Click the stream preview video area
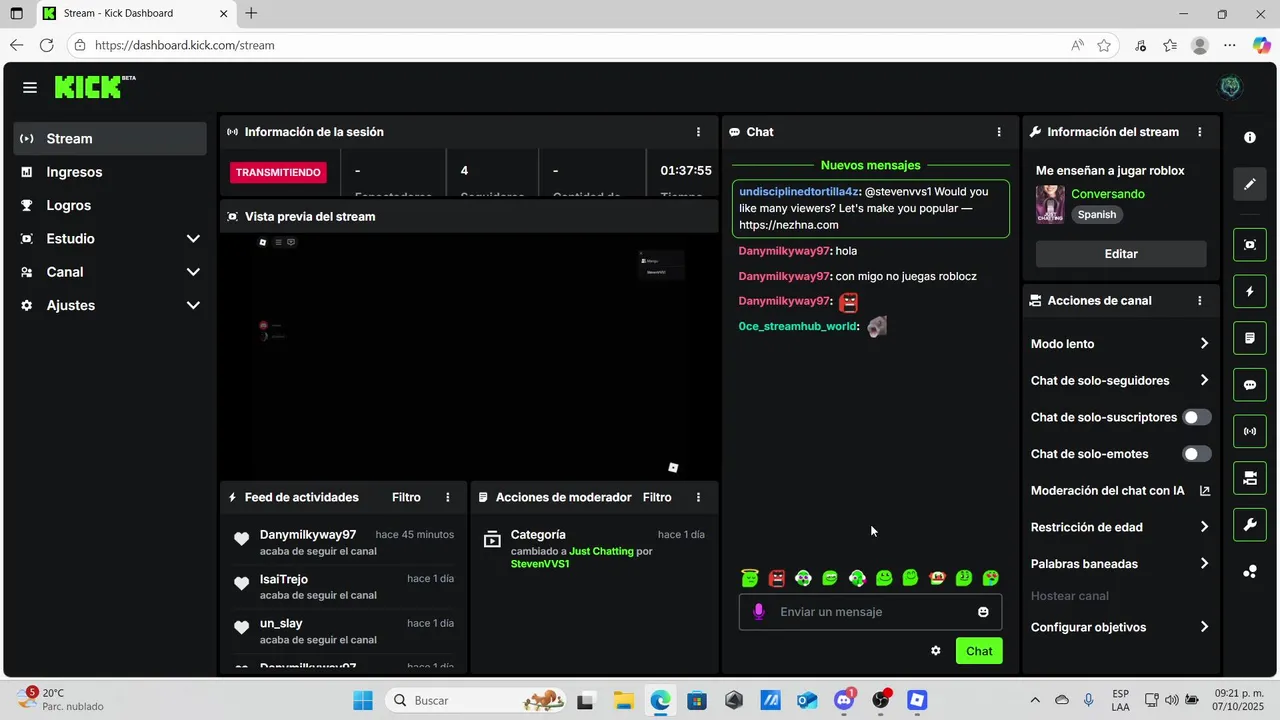 pyautogui.click(x=469, y=356)
